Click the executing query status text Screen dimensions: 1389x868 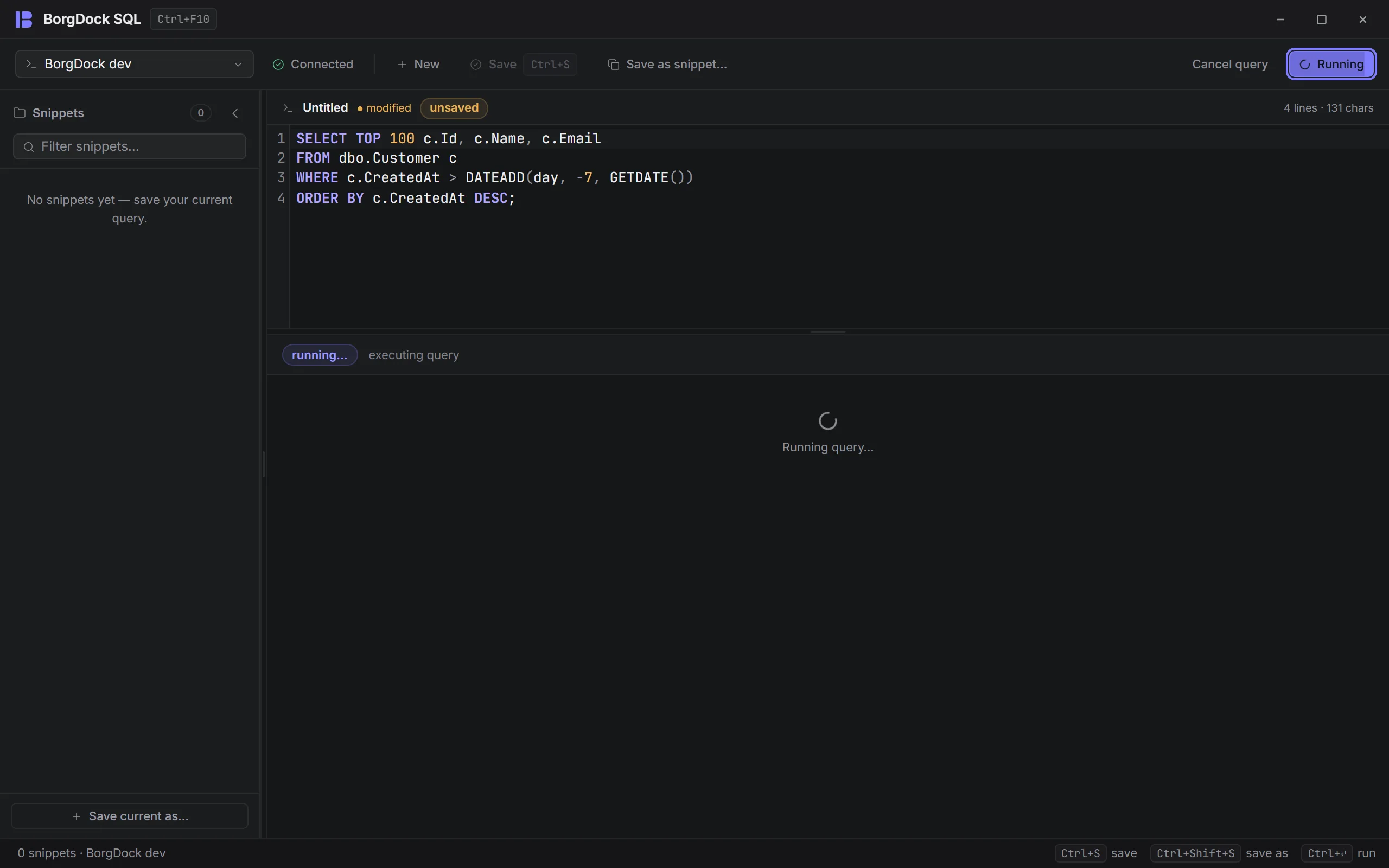tap(414, 355)
